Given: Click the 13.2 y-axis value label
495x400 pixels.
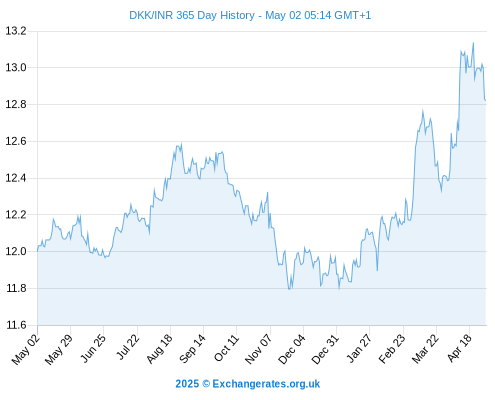Looking at the screenshot, I should 16,31.
